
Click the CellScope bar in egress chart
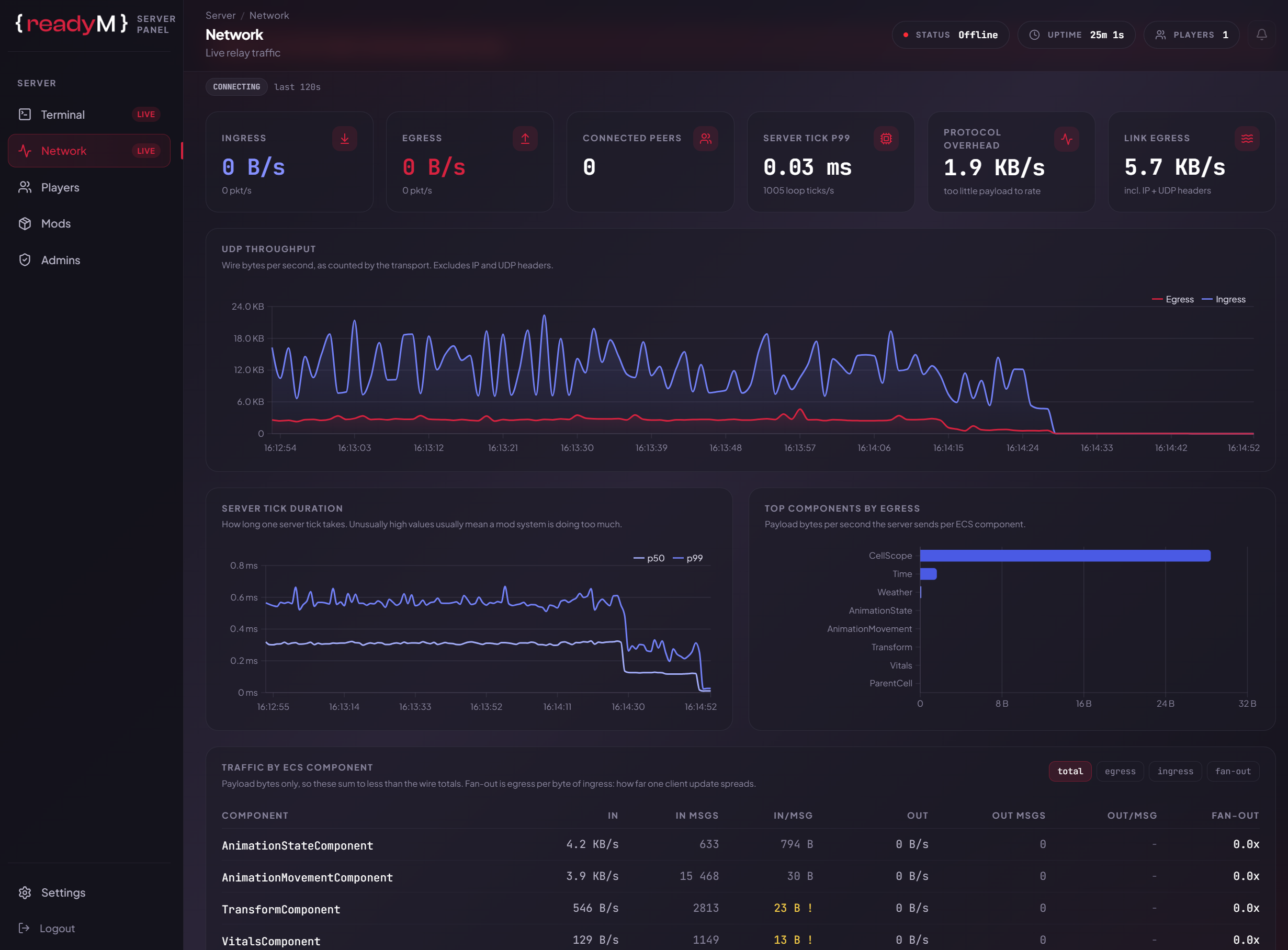[x=1066, y=556]
